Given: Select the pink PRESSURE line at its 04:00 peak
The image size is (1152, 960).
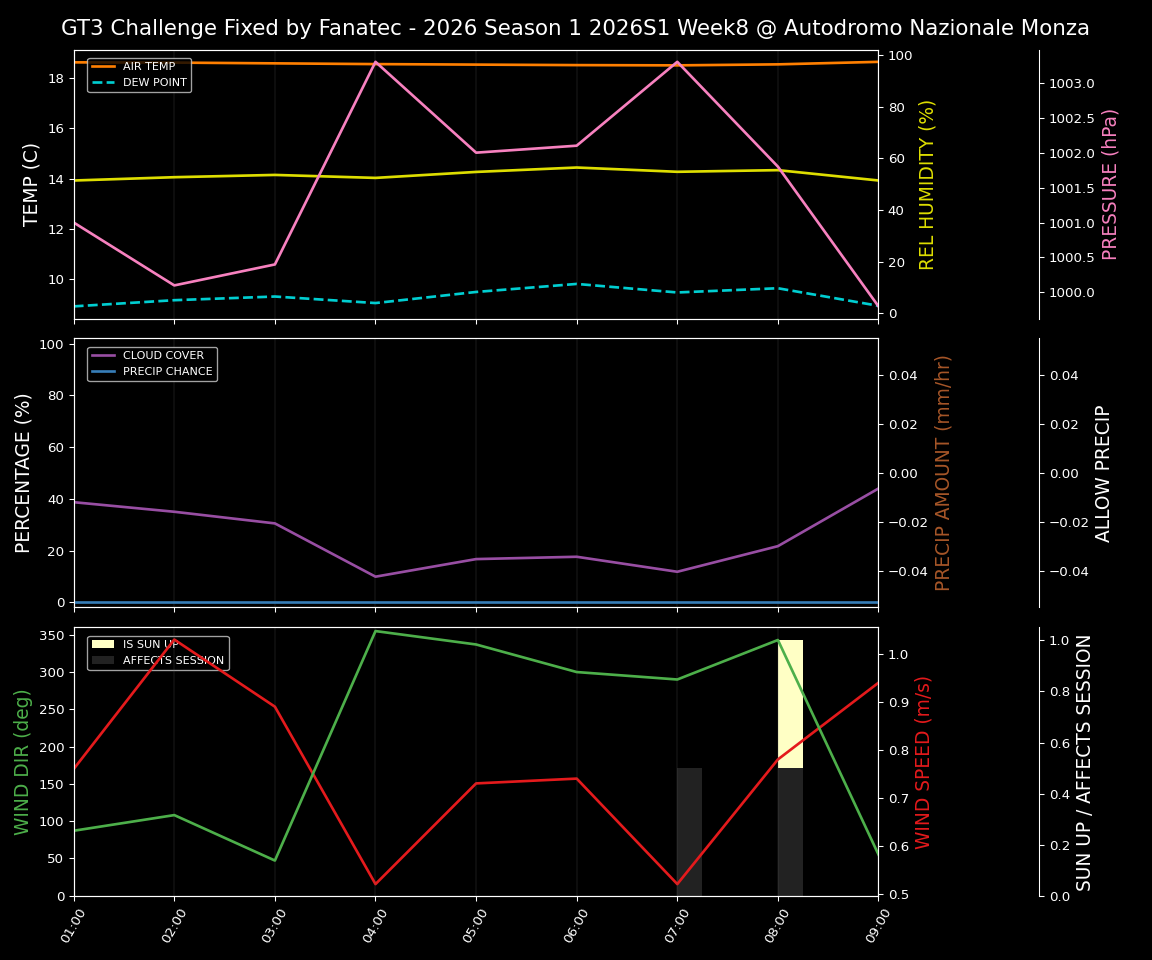Looking at the screenshot, I should coord(374,62).
